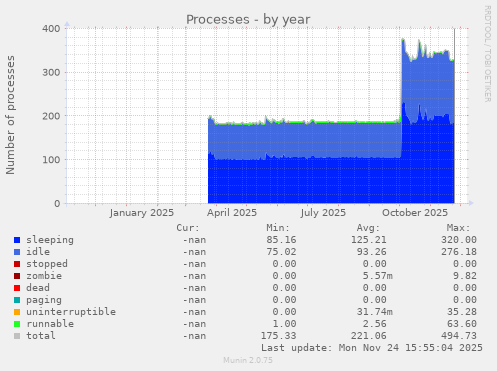This screenshot has width=497, height=371.
Task: Select the 'stopped' legend label
Action: [47, 264]
